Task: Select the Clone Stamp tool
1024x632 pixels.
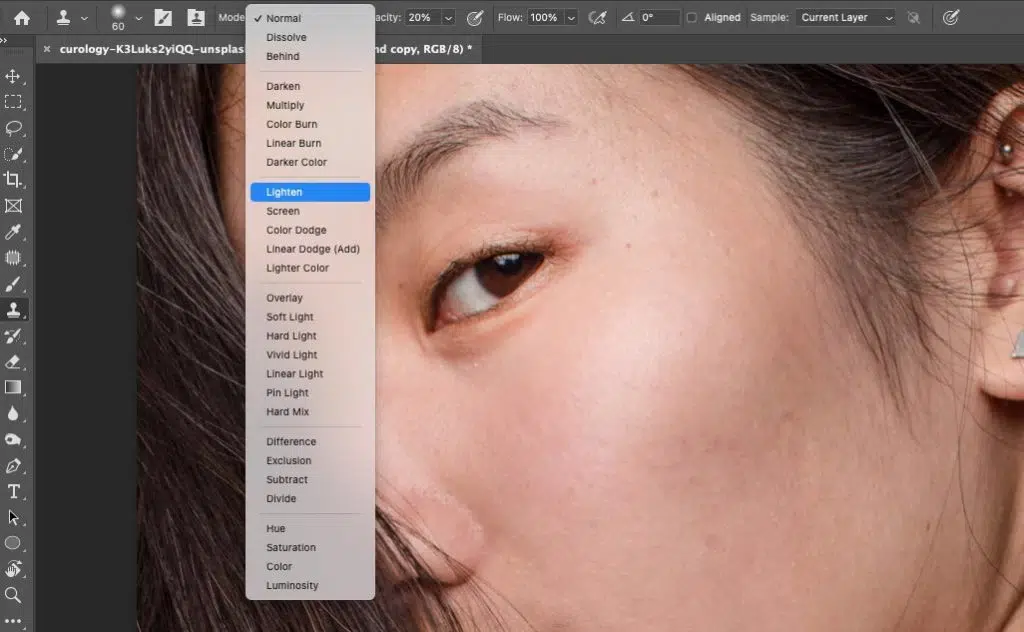Action: point(15,310)
